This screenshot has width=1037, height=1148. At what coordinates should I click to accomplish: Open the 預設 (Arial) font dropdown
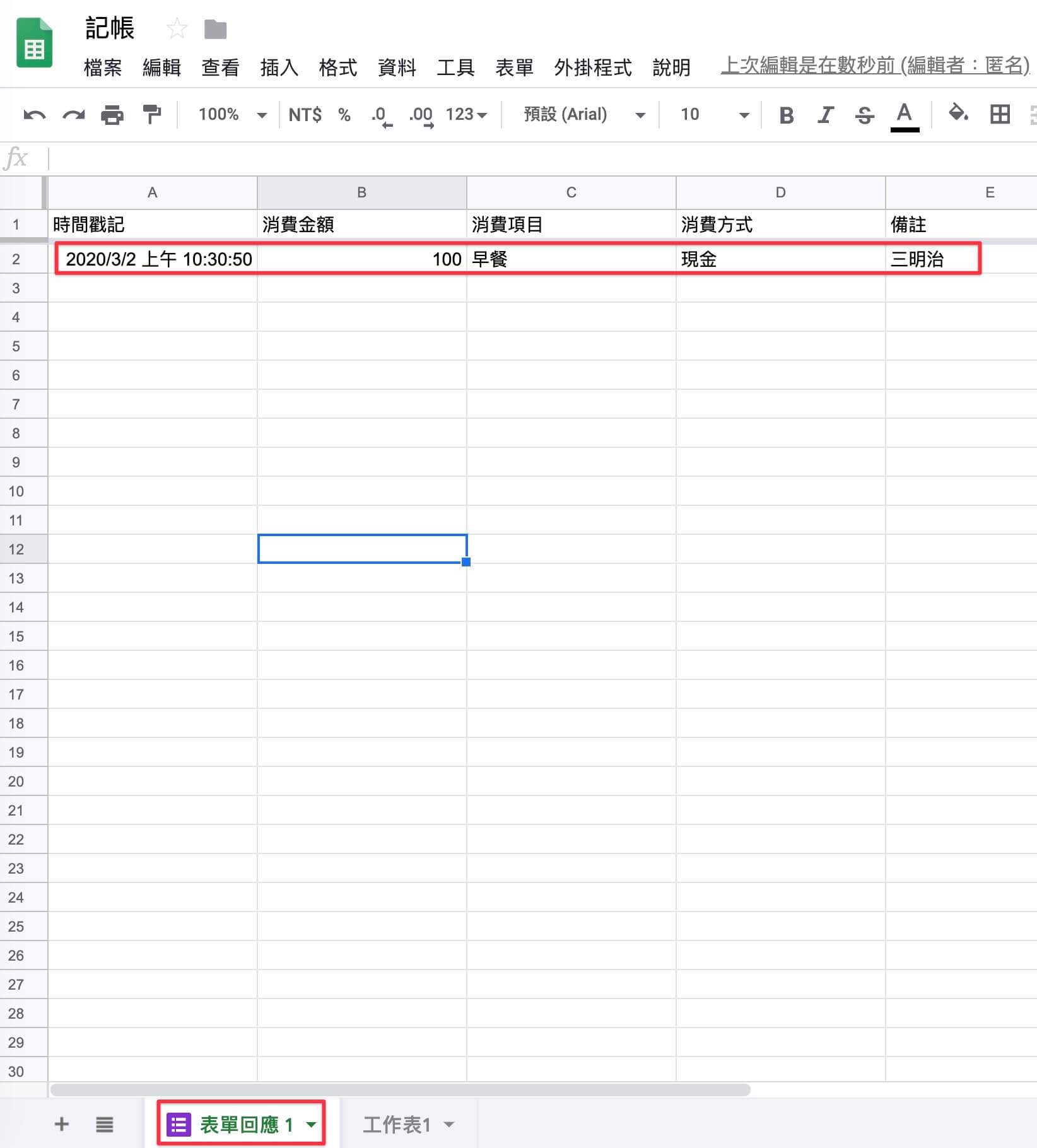(x=584, y=115)
